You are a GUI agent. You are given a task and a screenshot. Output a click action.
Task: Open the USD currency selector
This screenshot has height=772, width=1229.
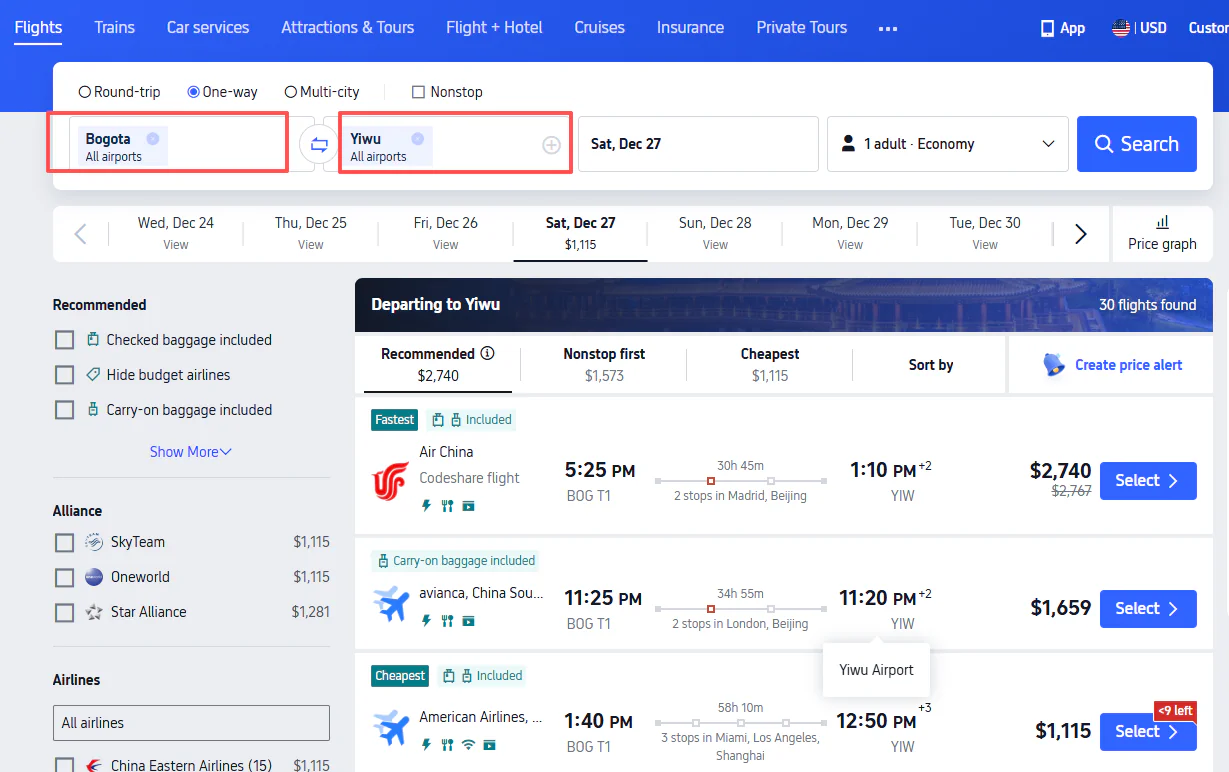[x=1140, y=28]
